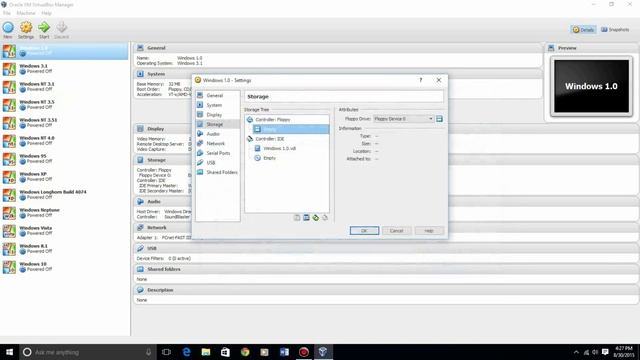Open Serial Ports page in Settings sidebar
This screenshot has height=360, width=640.
pyautogui.click(x=218, y=153)
